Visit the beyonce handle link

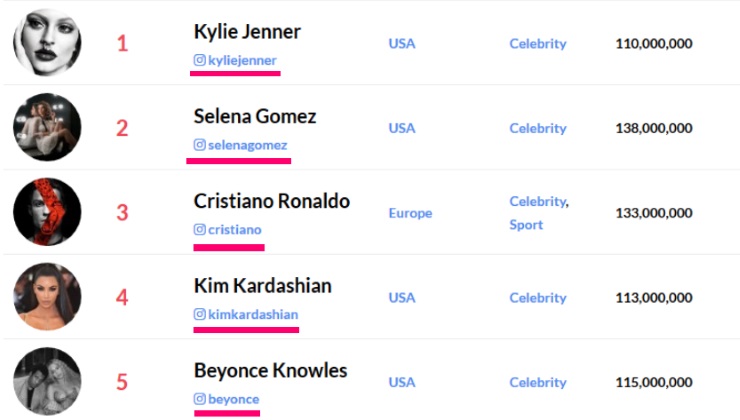click(x=234, y=399)
